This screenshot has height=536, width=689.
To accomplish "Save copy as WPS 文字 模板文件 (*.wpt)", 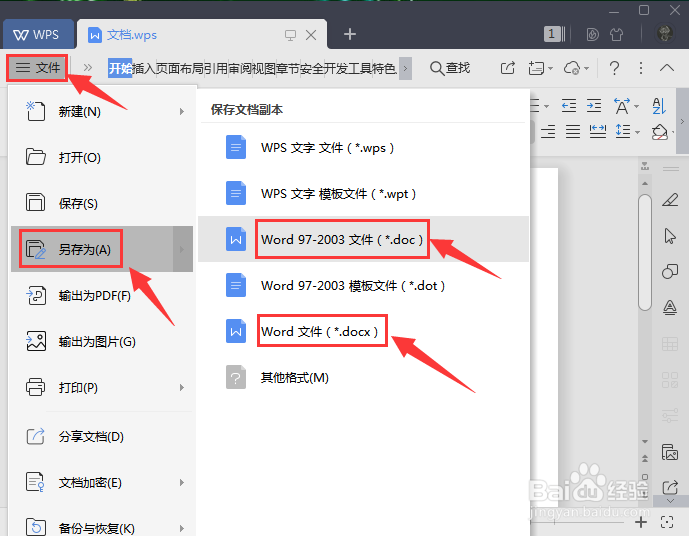I will point(363,194).
